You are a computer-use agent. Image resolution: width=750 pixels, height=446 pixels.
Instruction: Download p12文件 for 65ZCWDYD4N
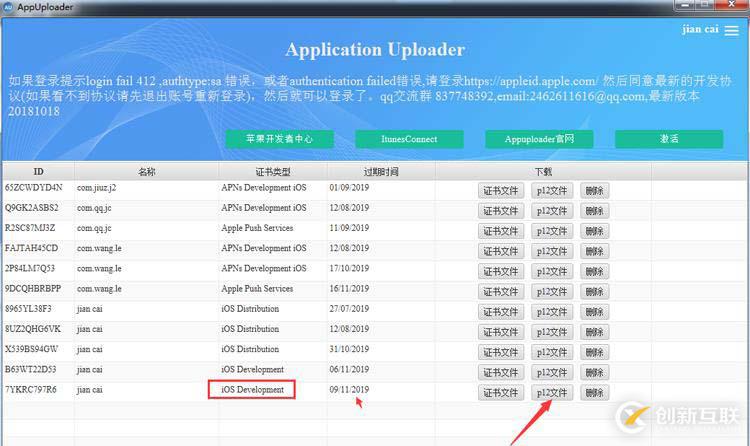552,190
